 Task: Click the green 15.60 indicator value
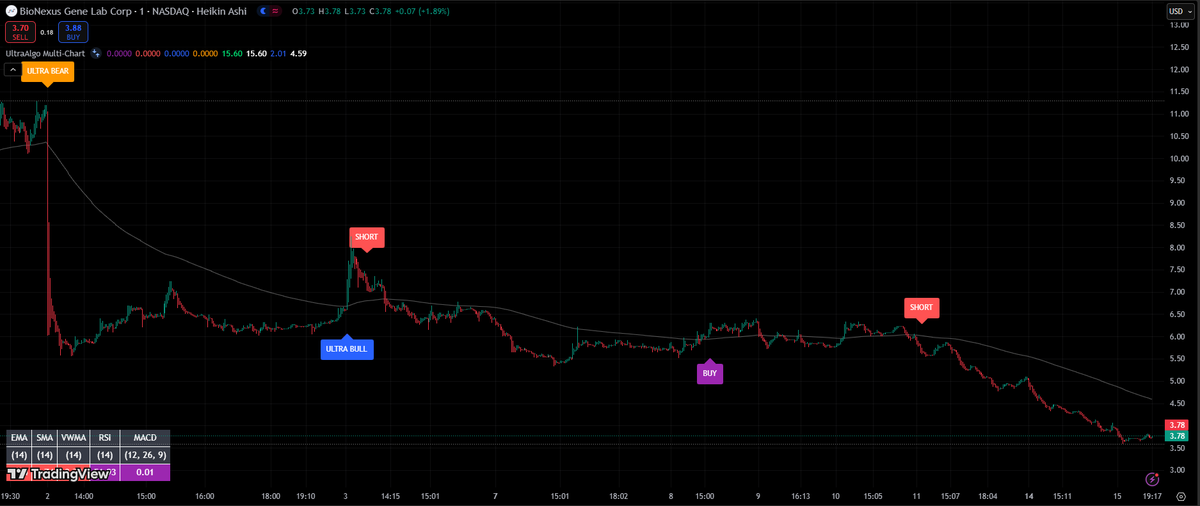coord(231,53)
